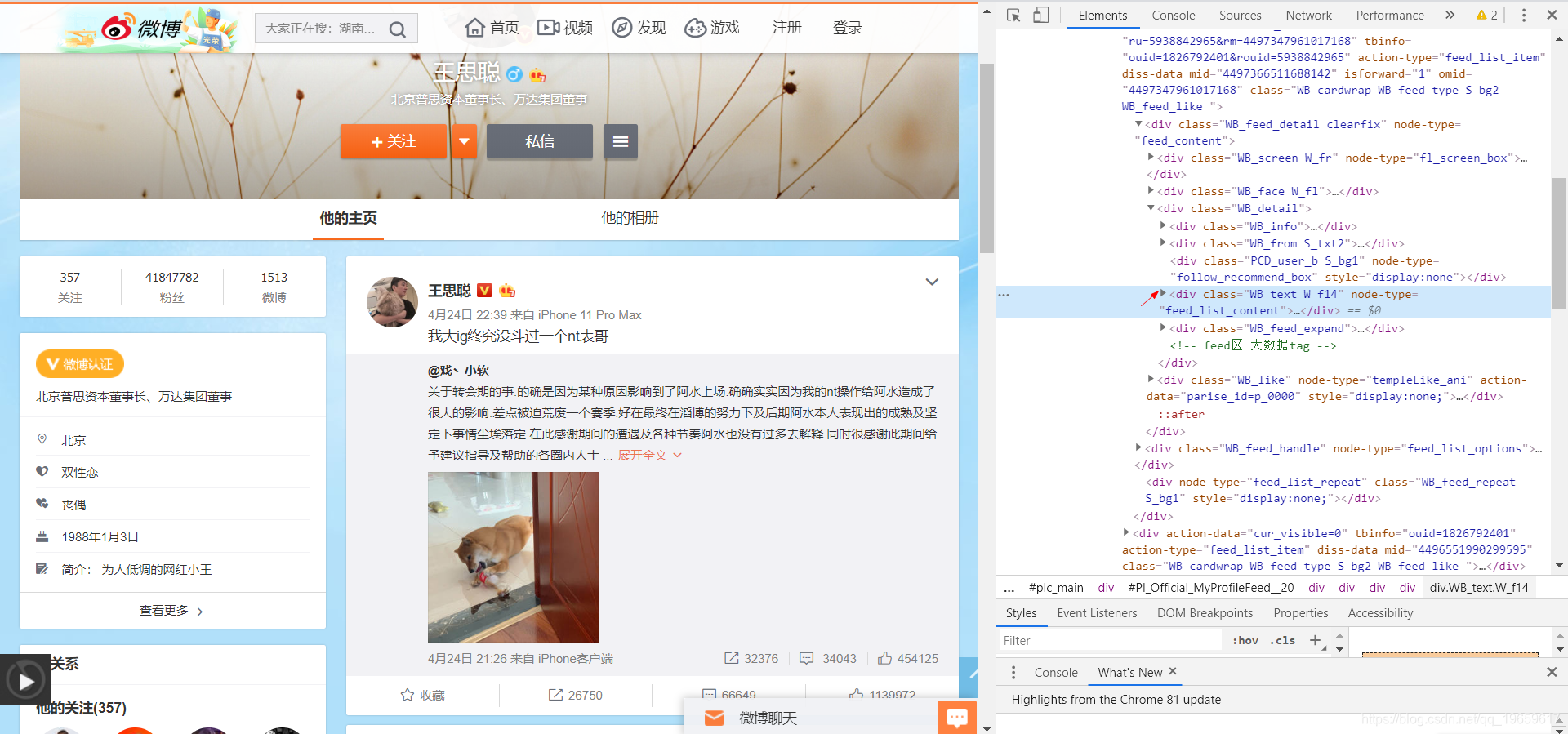Click the post author avatar
This screenshot has height=734, width=1568.
393,302
